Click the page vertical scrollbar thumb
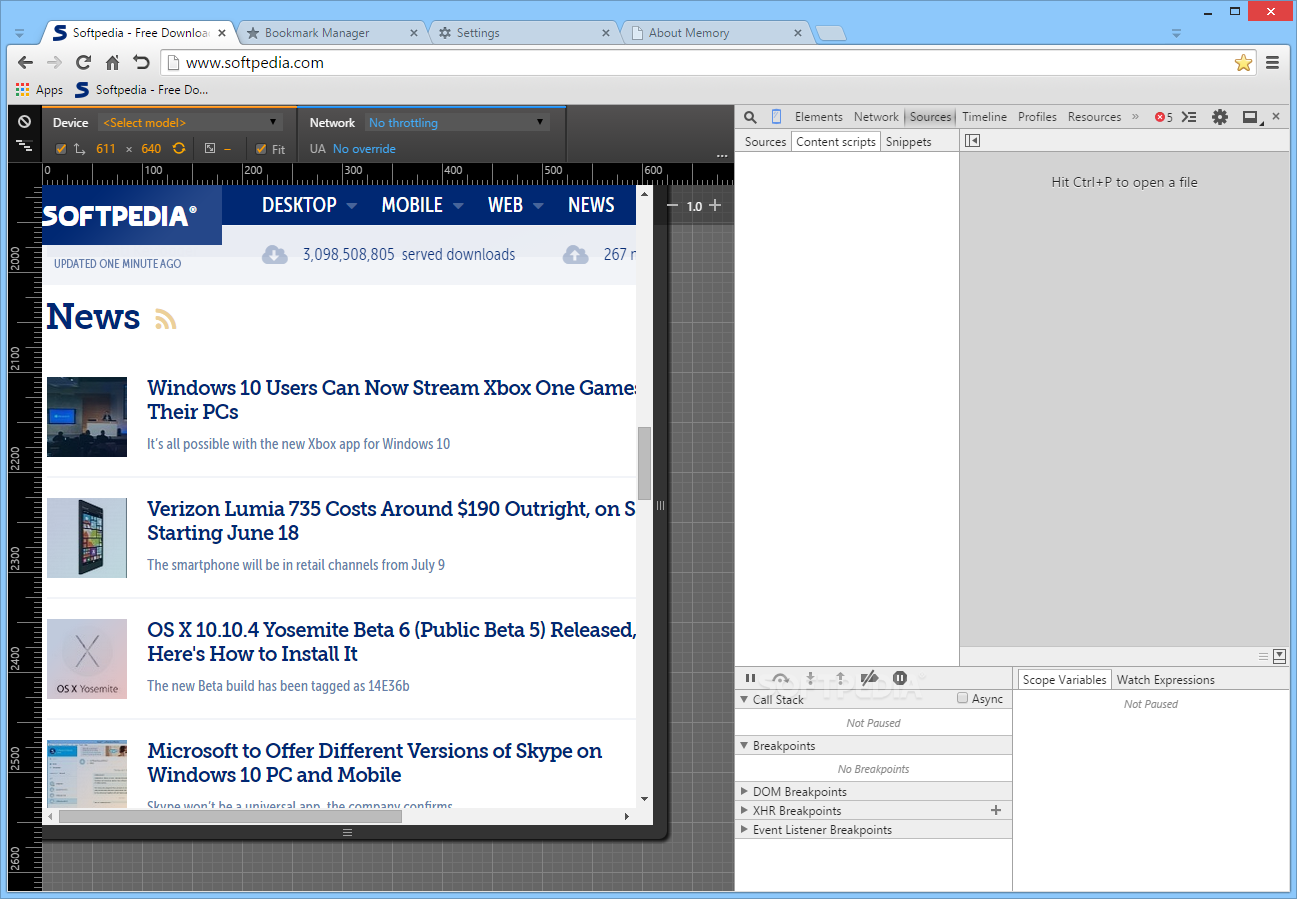 coord(645,464)
